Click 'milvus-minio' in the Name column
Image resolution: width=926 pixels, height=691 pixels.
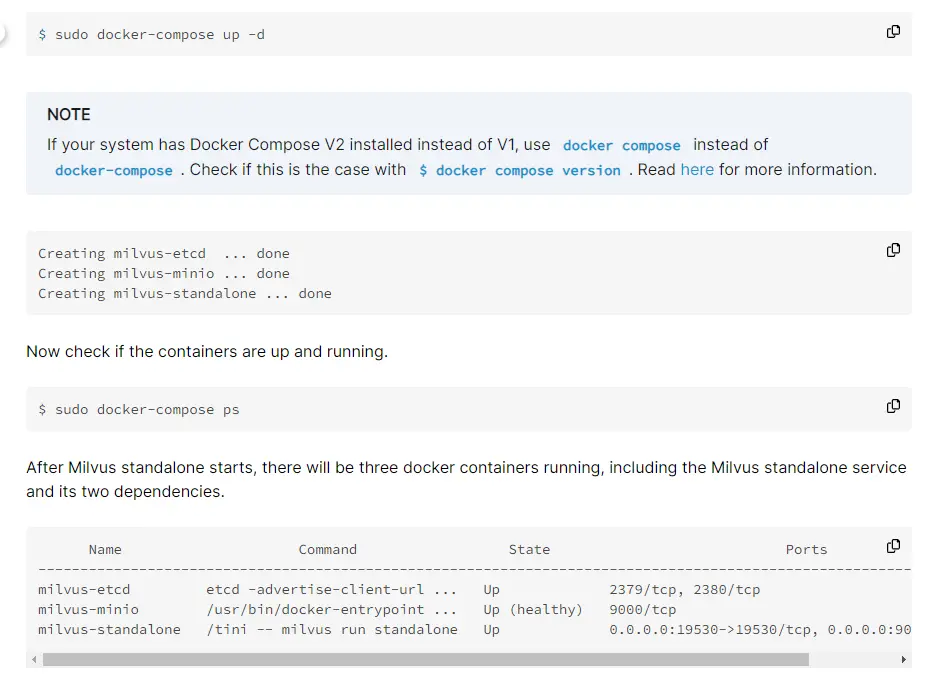89,609
